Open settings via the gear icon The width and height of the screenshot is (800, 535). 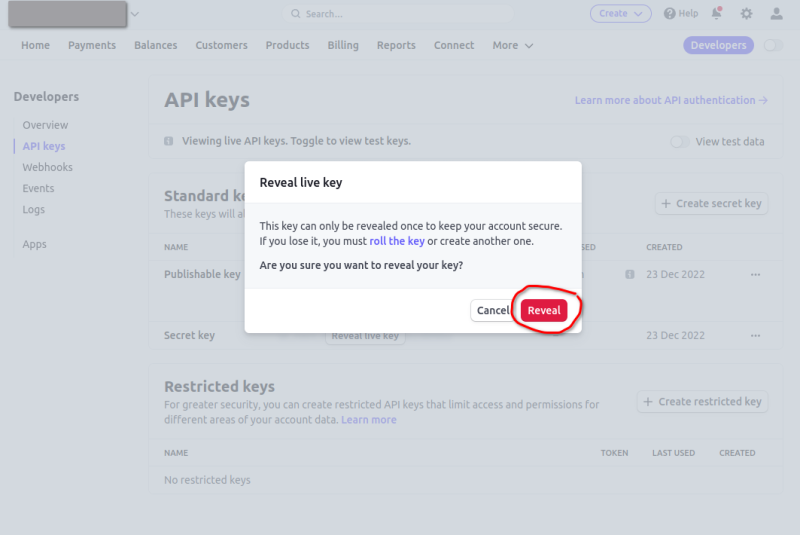point(746,14)
